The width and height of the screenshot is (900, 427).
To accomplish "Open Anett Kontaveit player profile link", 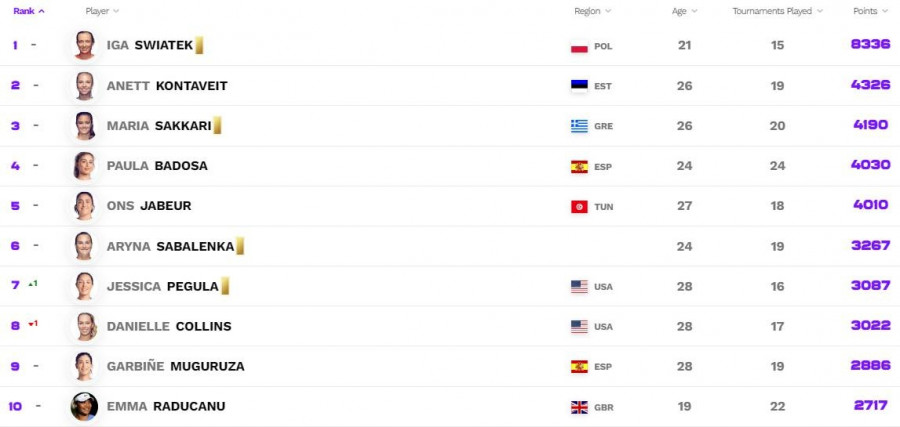I will pos(167,86).
